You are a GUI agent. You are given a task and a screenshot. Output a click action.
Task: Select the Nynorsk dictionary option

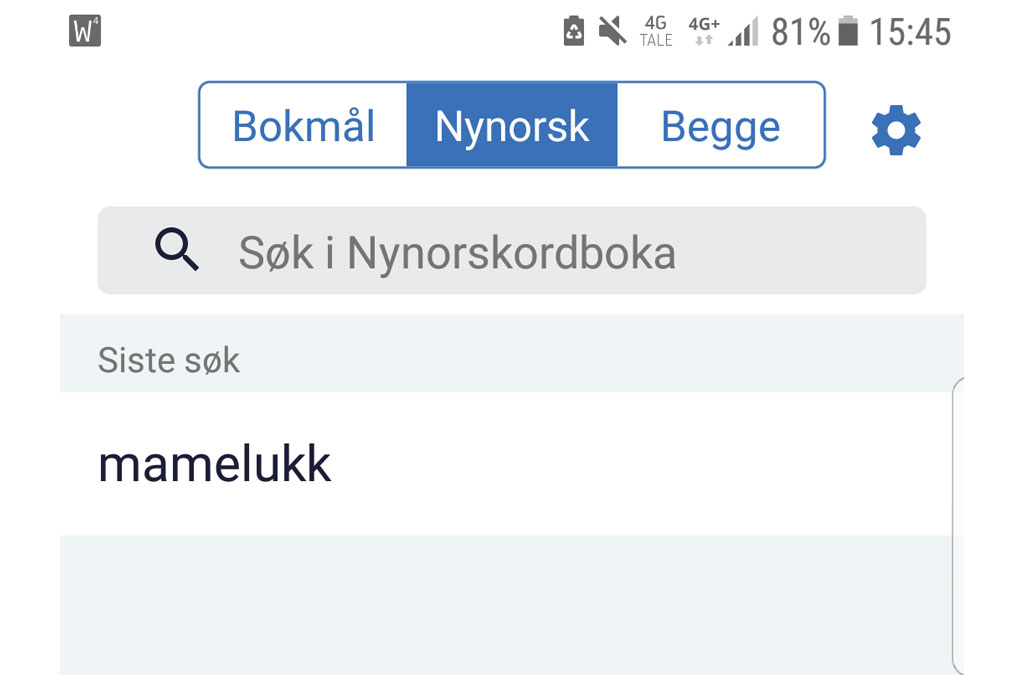click(x=512, y=126)
